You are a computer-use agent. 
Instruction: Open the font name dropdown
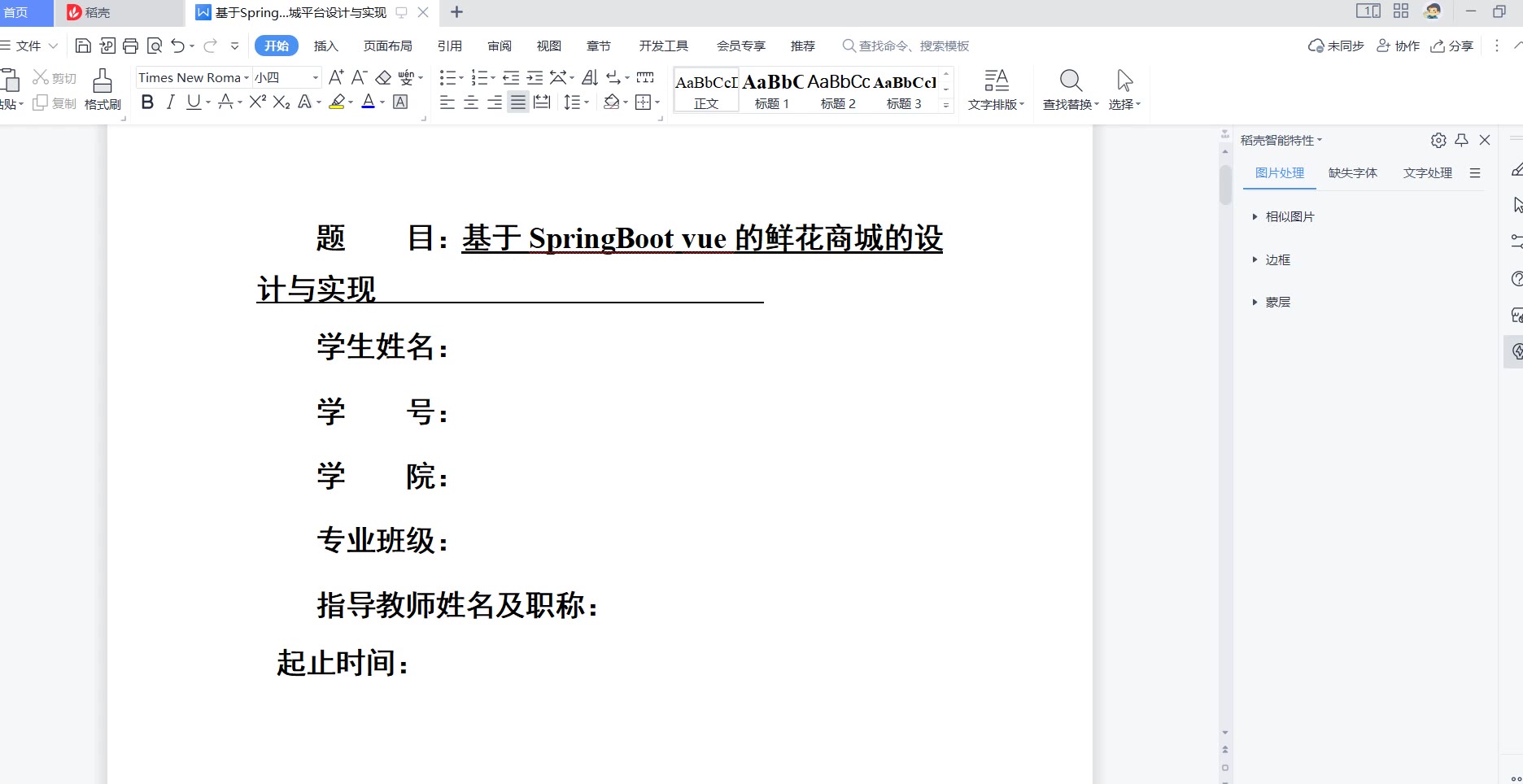pos(247,78)
